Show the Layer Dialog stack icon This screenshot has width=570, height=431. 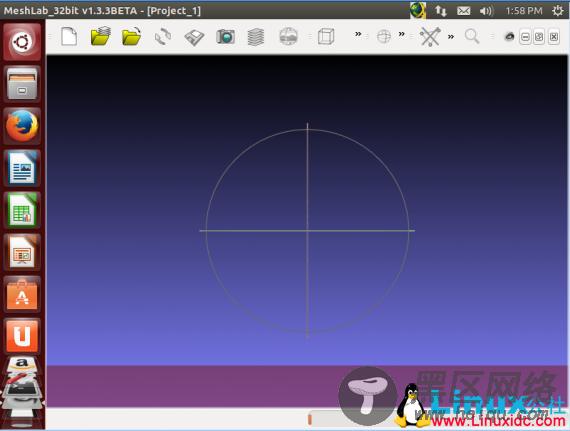pyautogui.click(x=256, y=37)
